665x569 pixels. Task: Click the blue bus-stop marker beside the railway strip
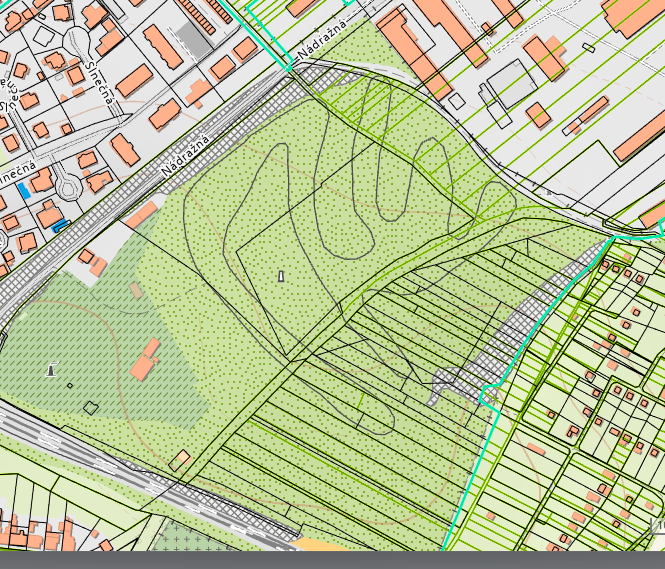pyautogui.click(x=60, y=226)
